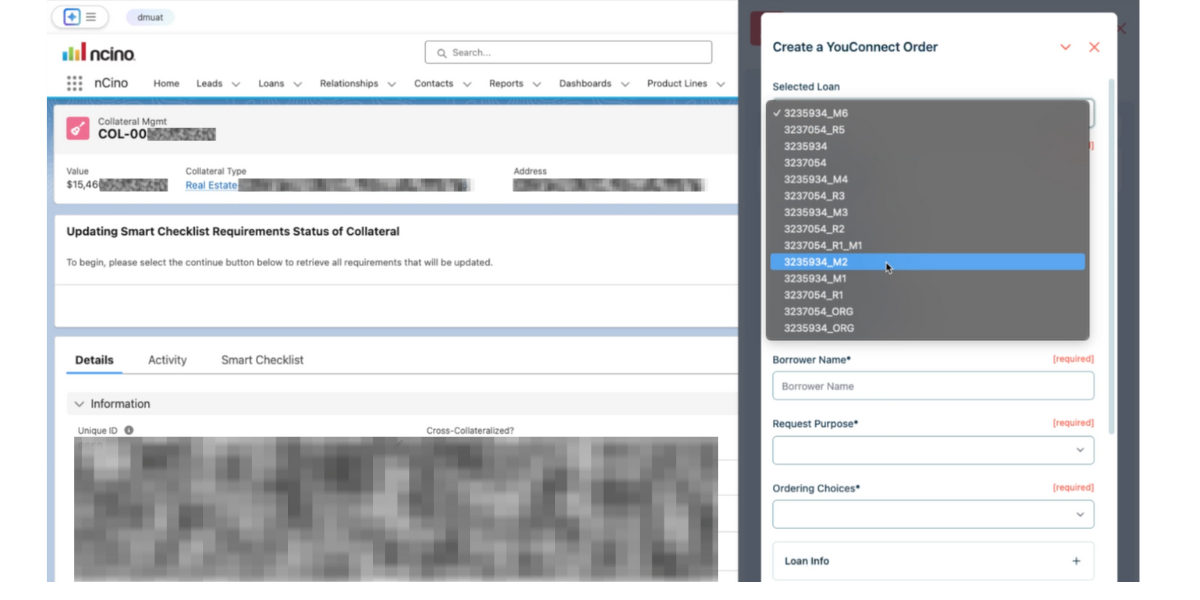Select loan 3237054_R2 in the list
Image resolution: width=1200 pixels, height=600 pixels.
tap(928, 229)
